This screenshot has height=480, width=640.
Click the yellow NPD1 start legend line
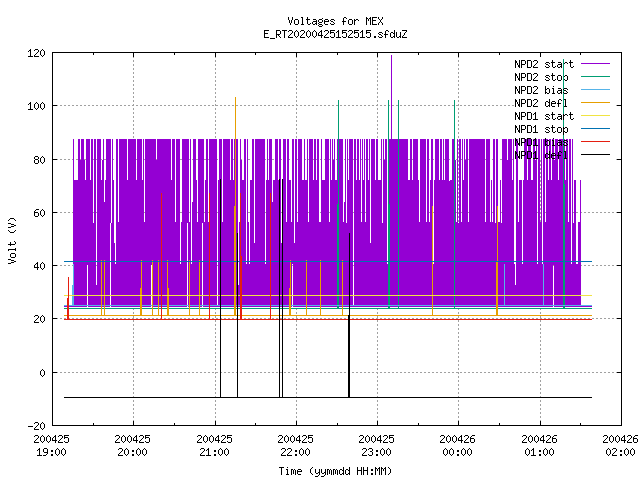595,116
